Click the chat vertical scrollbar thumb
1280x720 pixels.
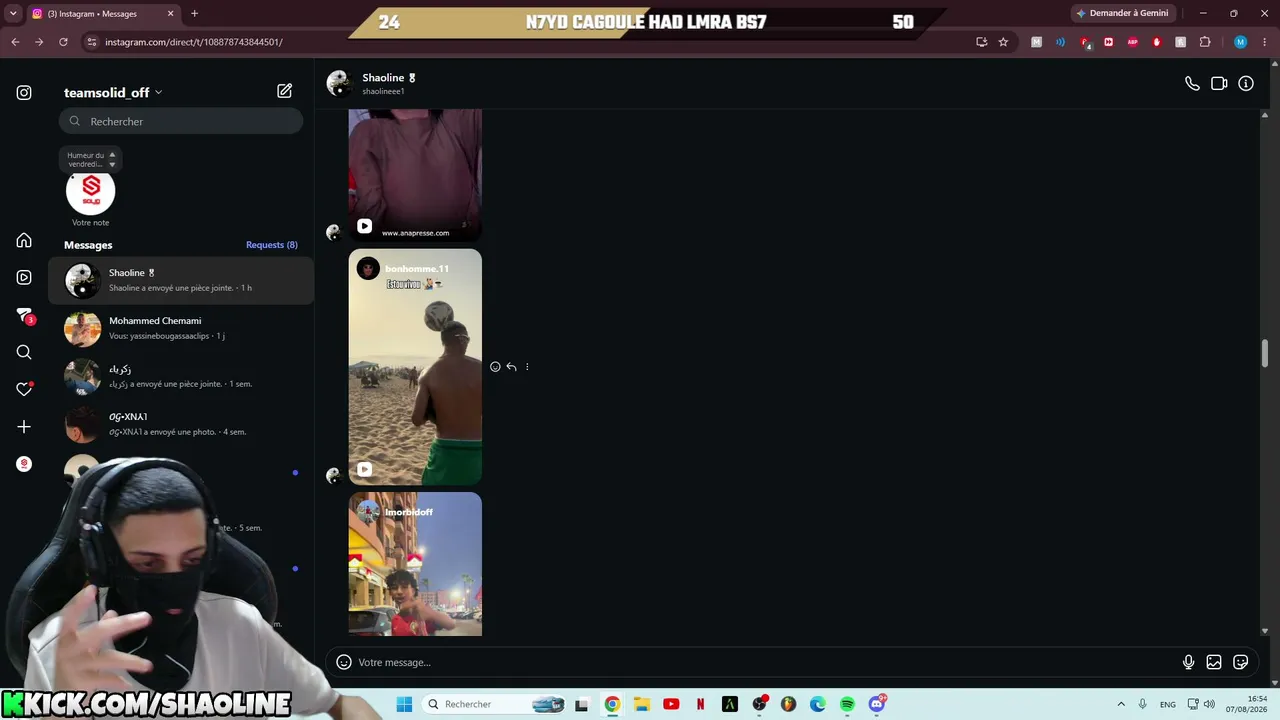point(1265,354)
